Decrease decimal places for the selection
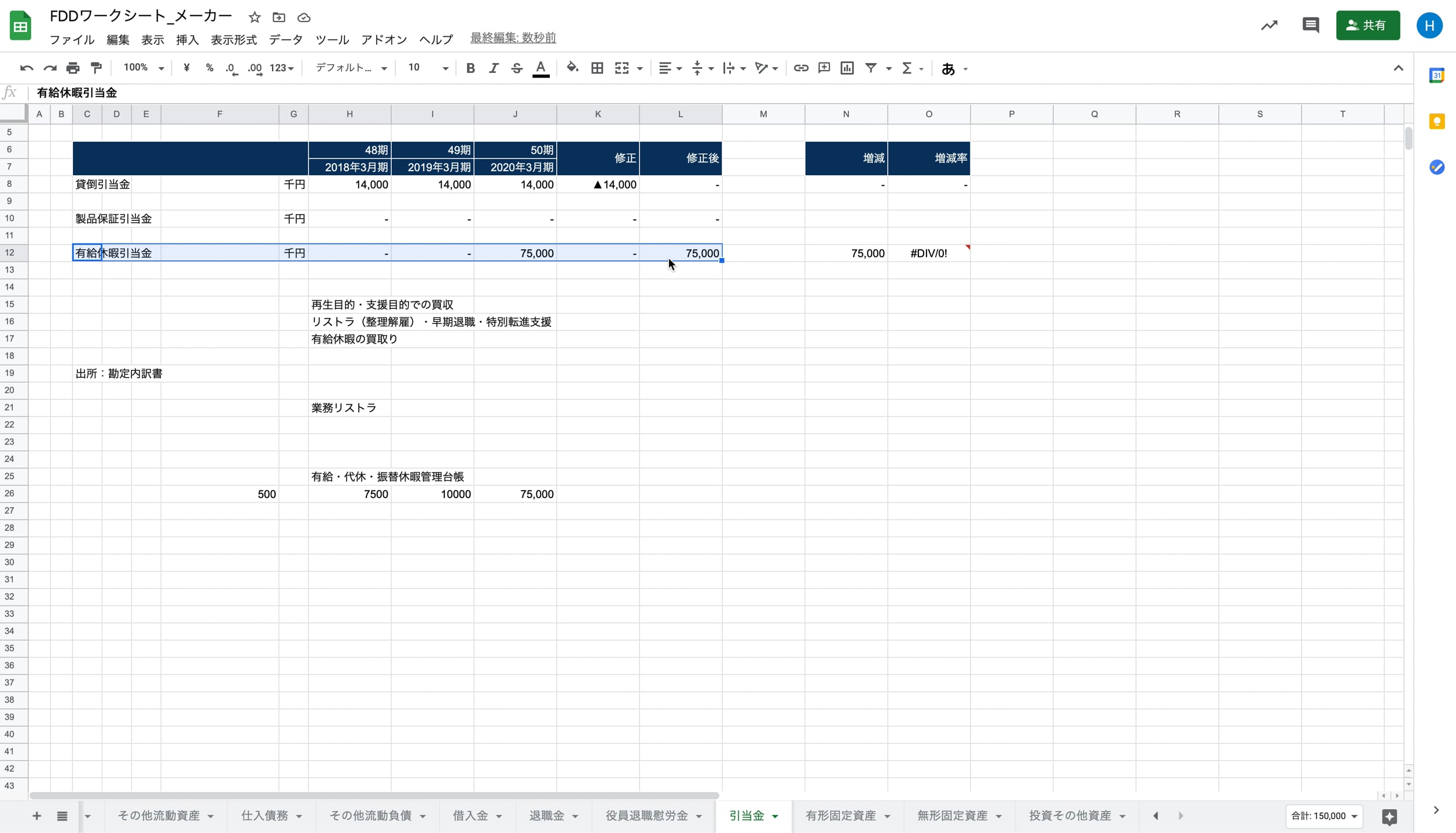 coord(231,68)
